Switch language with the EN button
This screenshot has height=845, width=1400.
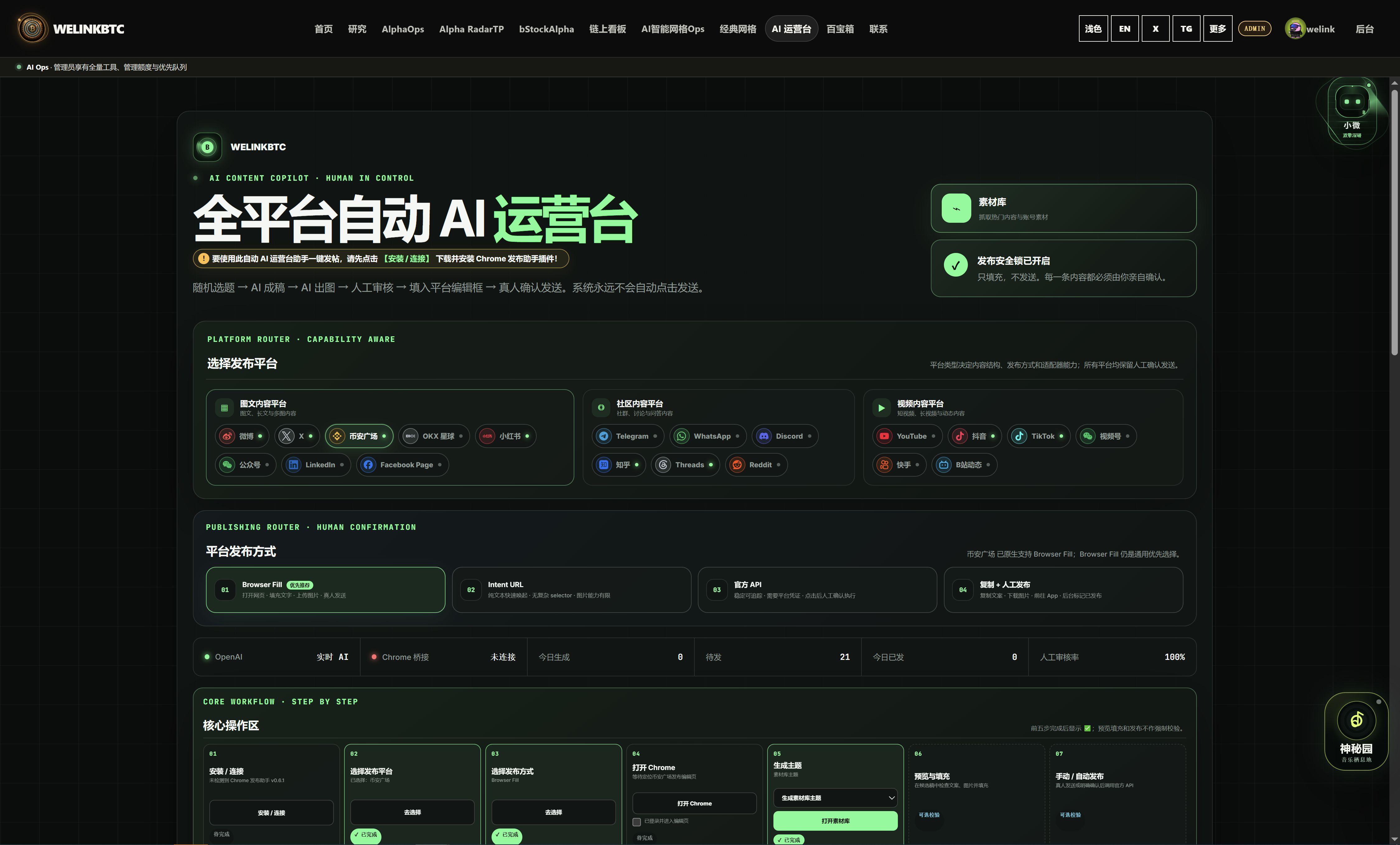click(x=1124, y=28)
